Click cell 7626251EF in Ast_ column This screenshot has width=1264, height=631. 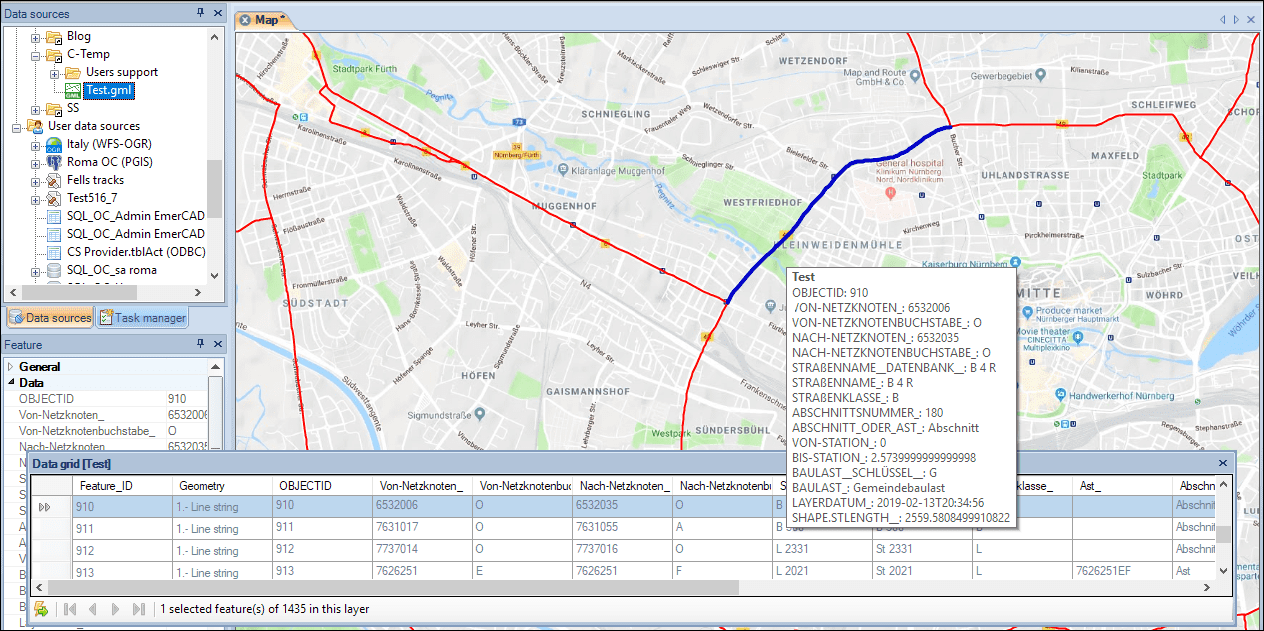click(x=1123, y=572)
